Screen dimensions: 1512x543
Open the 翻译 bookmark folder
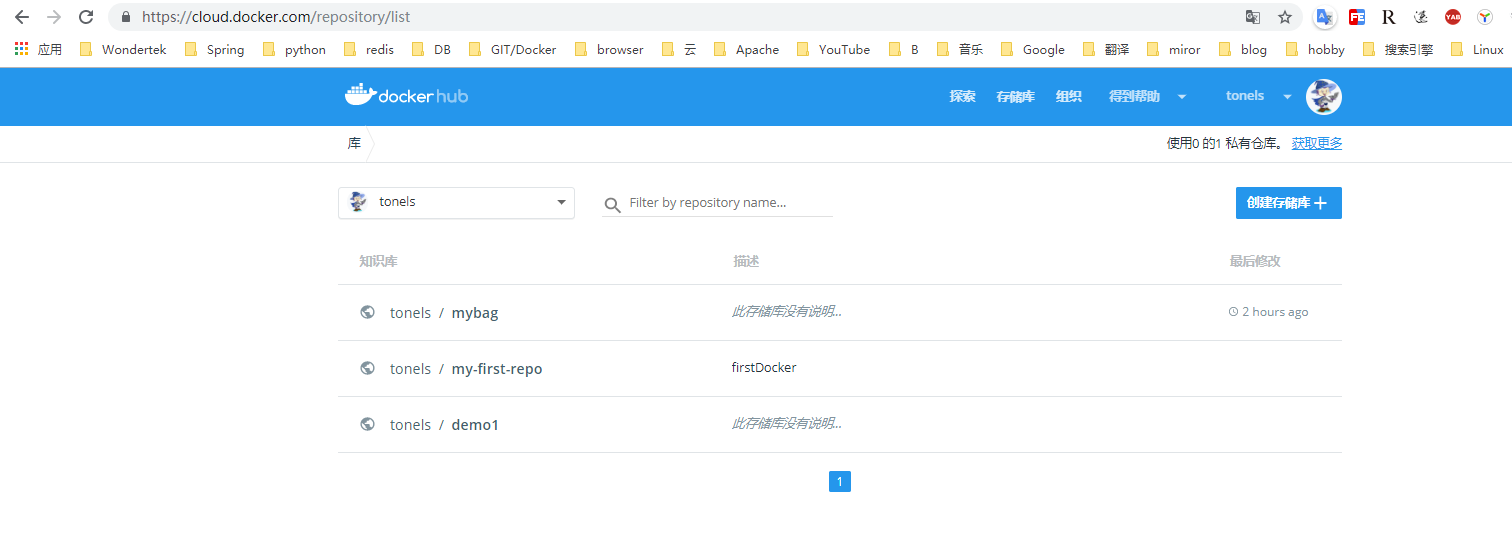pyautogui.click(x=1106, y=49)
